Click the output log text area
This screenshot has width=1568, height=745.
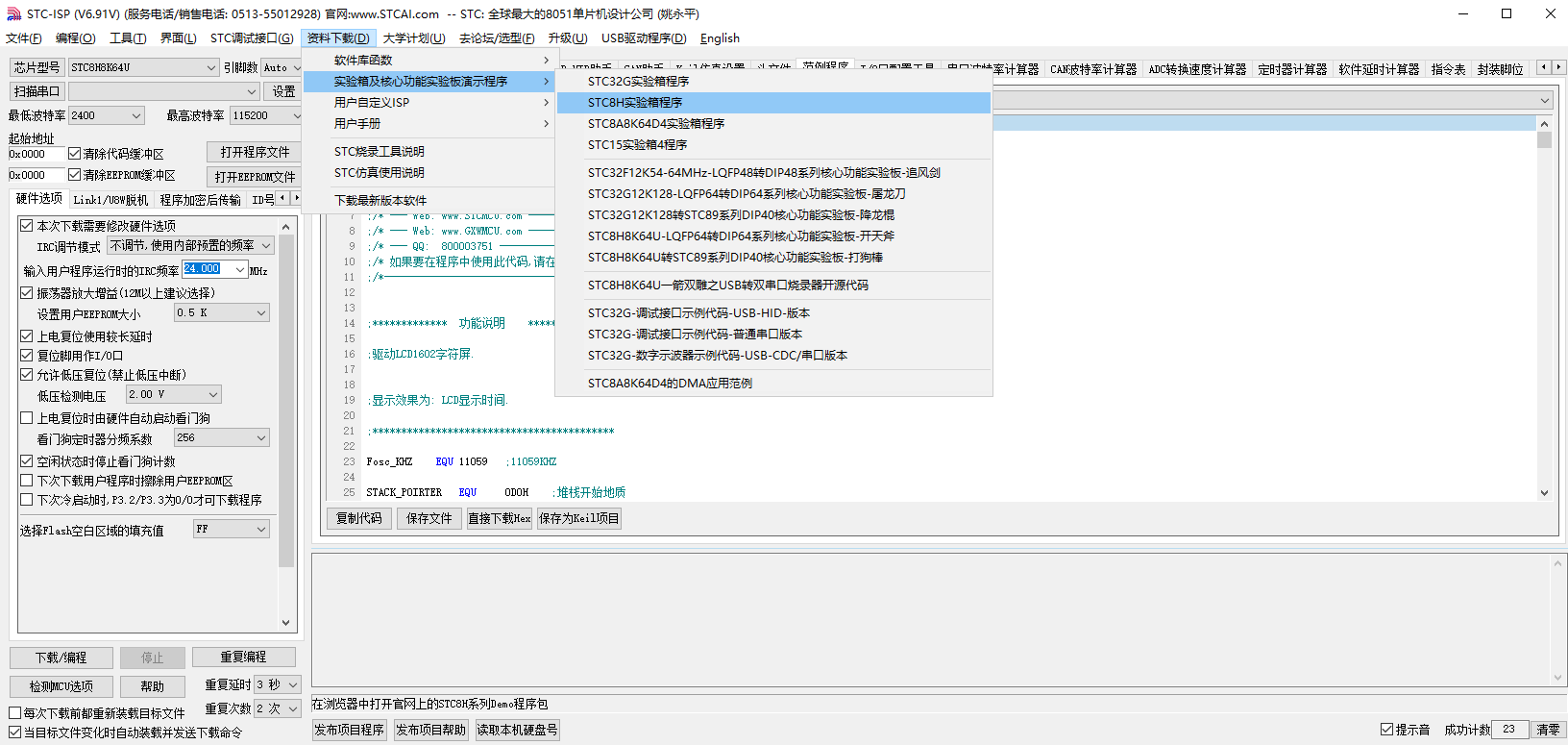930,620
